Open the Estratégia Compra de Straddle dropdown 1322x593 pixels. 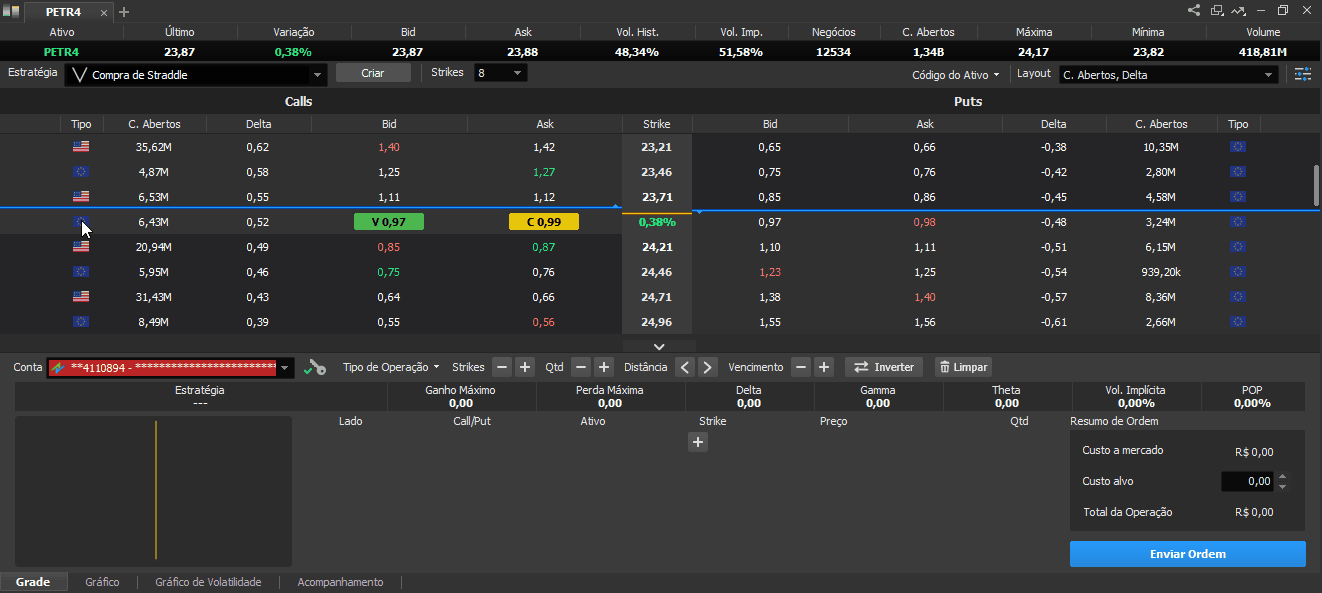tap(196, 75)
